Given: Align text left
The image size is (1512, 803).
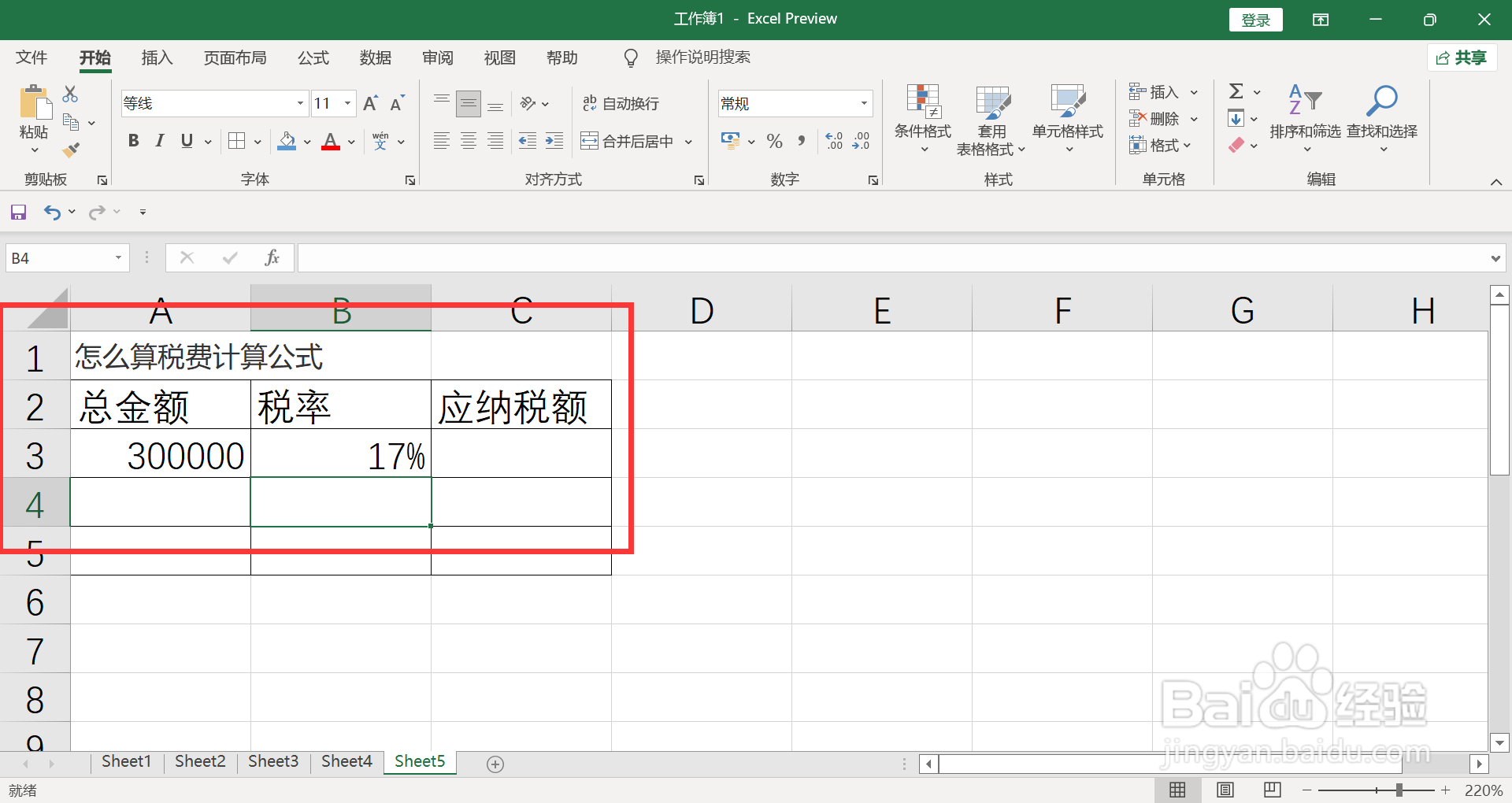Looking at the screenshot, I should 442,141.
